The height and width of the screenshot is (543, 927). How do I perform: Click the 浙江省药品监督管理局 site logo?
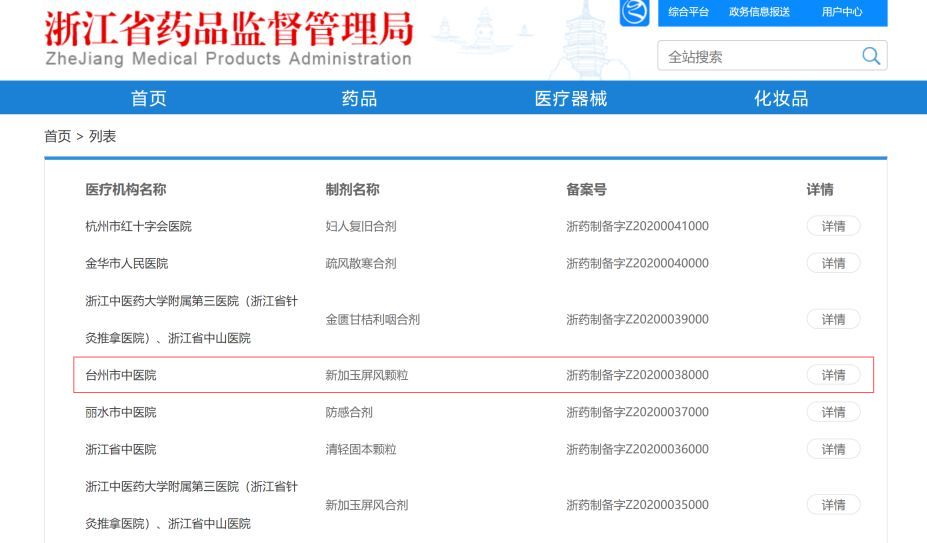pyautogui.click(x=228, y=39)
